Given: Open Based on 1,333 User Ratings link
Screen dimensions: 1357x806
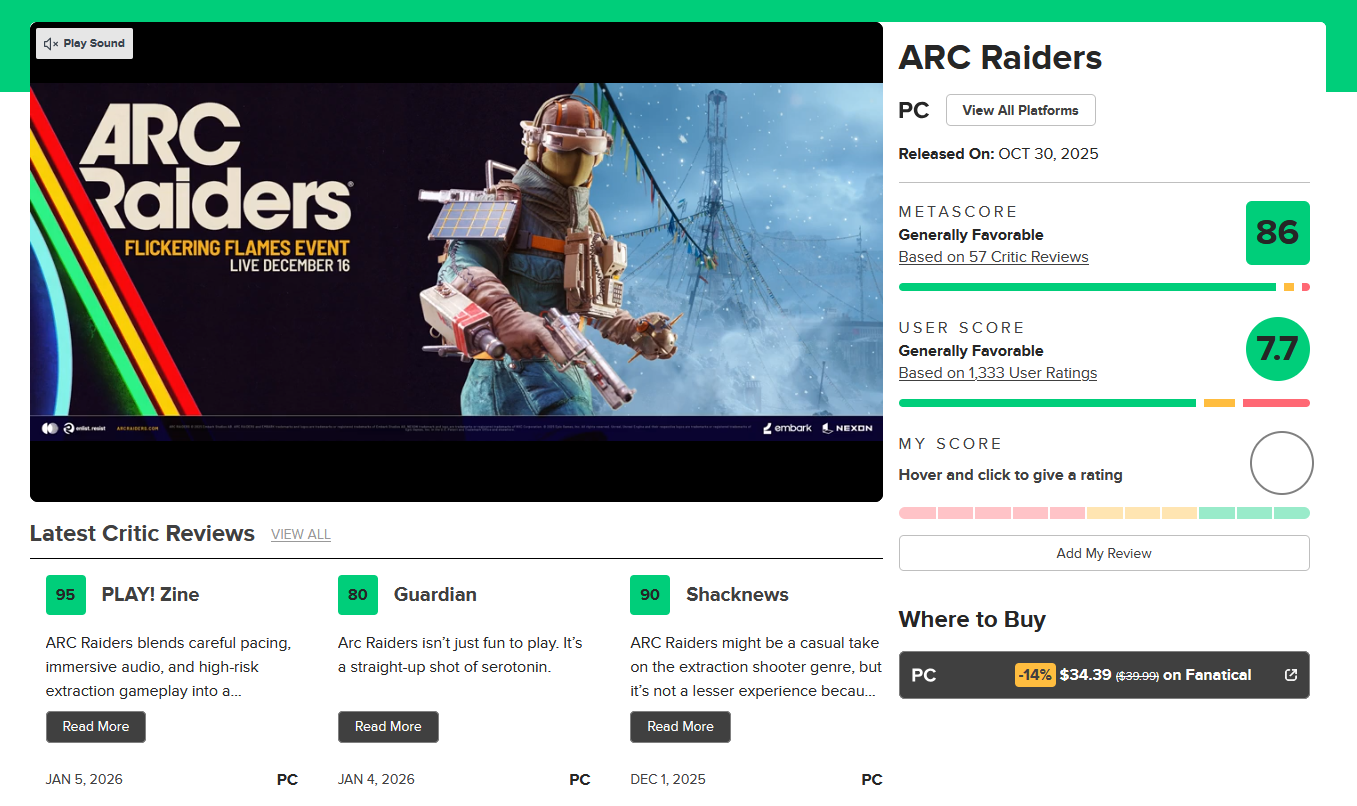Looking at the screenshot, I should pos(997,373).
